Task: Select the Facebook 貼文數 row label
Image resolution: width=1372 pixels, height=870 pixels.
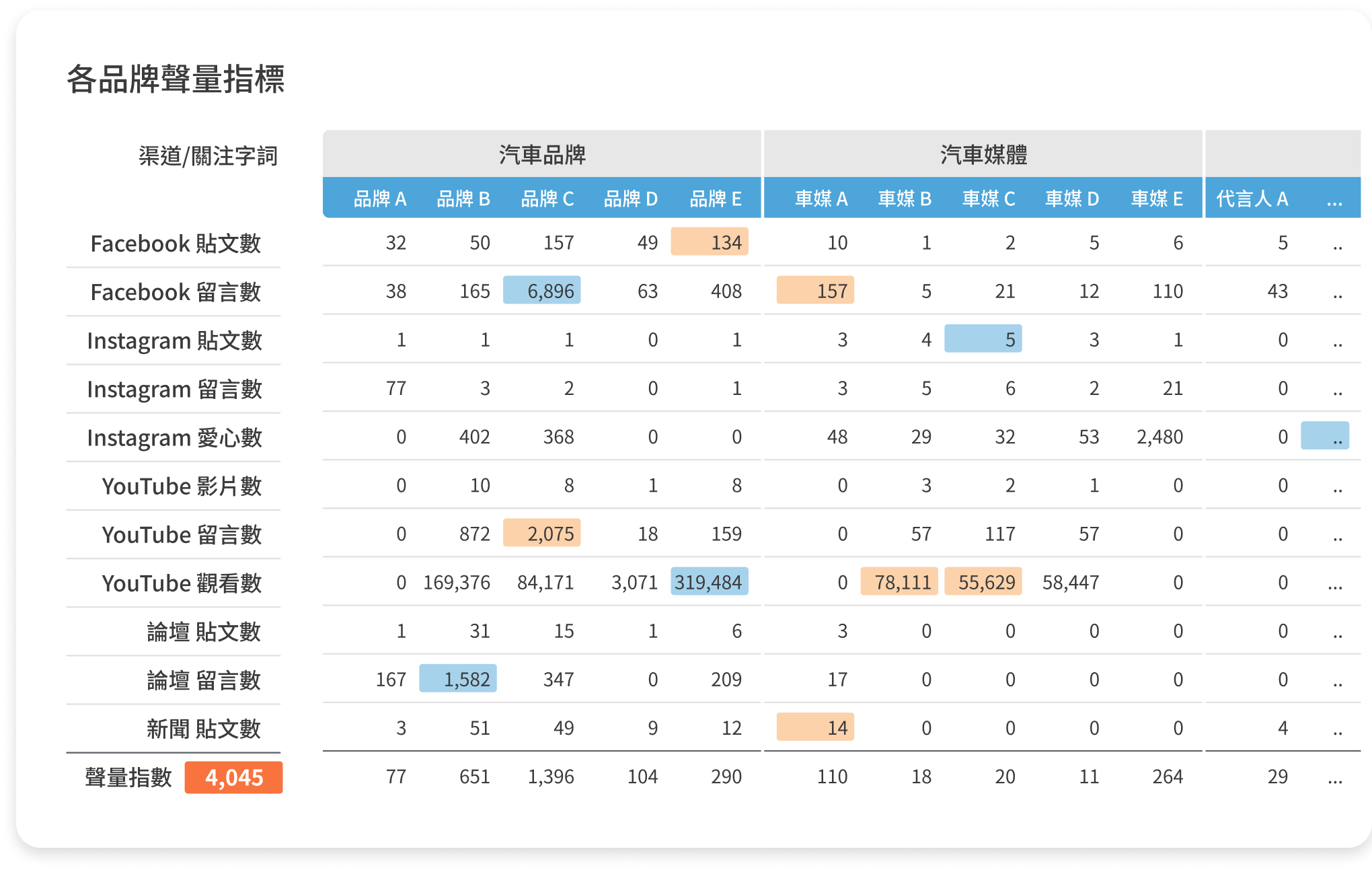Action: pos(175,243)
